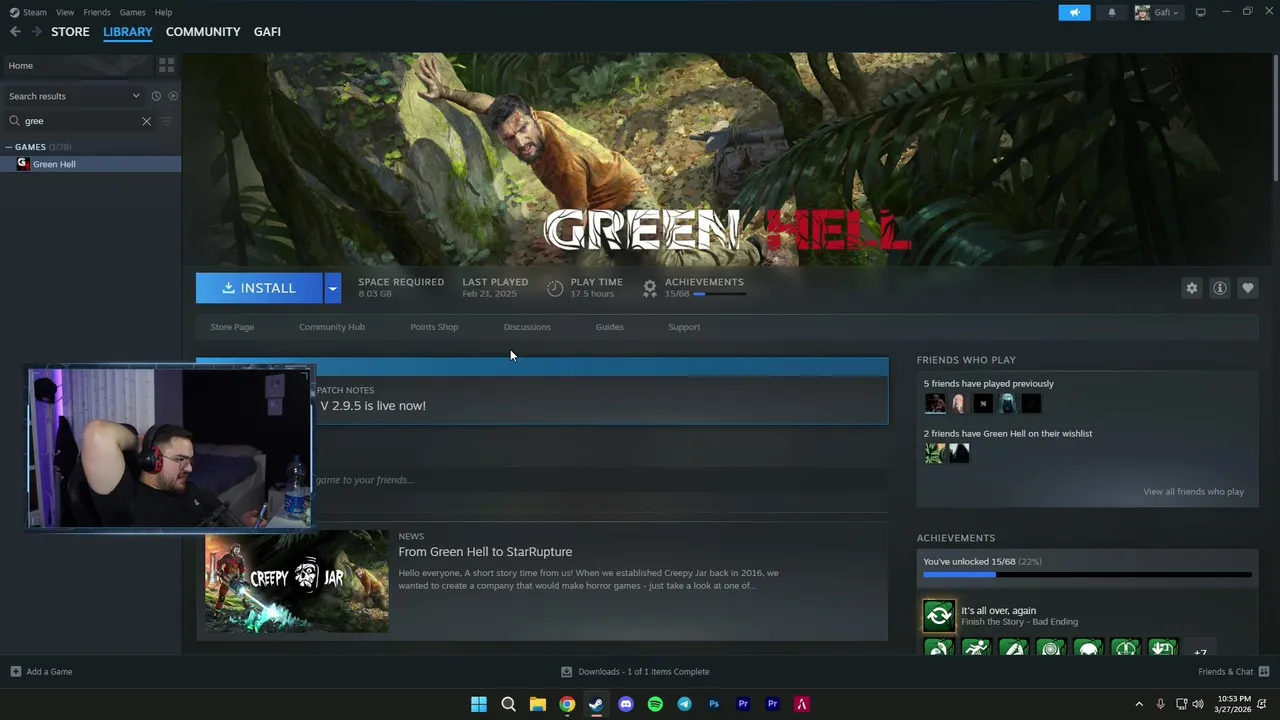Open second friend avatar in played previously
Viewport: 1280px width, 720px height.
[959, 403]
